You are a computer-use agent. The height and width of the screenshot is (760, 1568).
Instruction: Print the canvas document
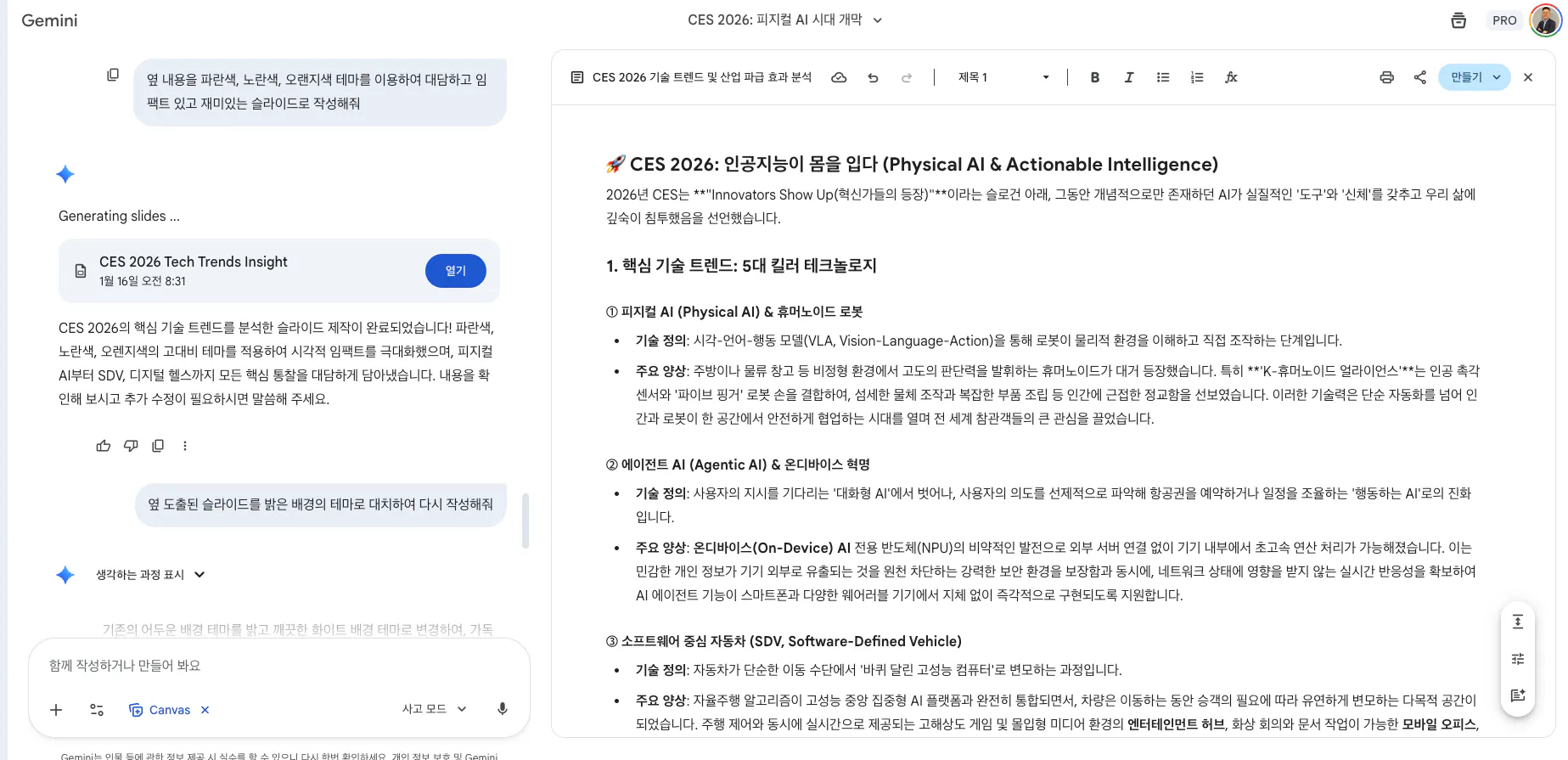point(1387,77)
